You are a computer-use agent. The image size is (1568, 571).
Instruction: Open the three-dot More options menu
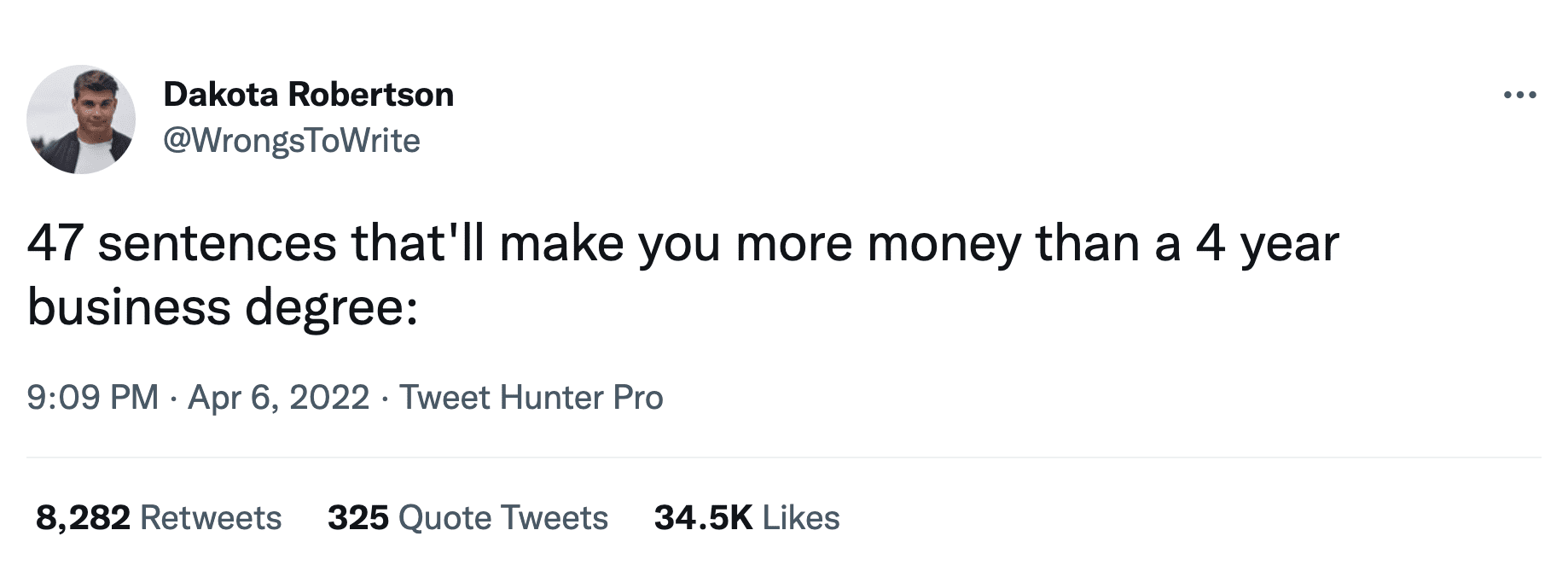[1520, 95]
